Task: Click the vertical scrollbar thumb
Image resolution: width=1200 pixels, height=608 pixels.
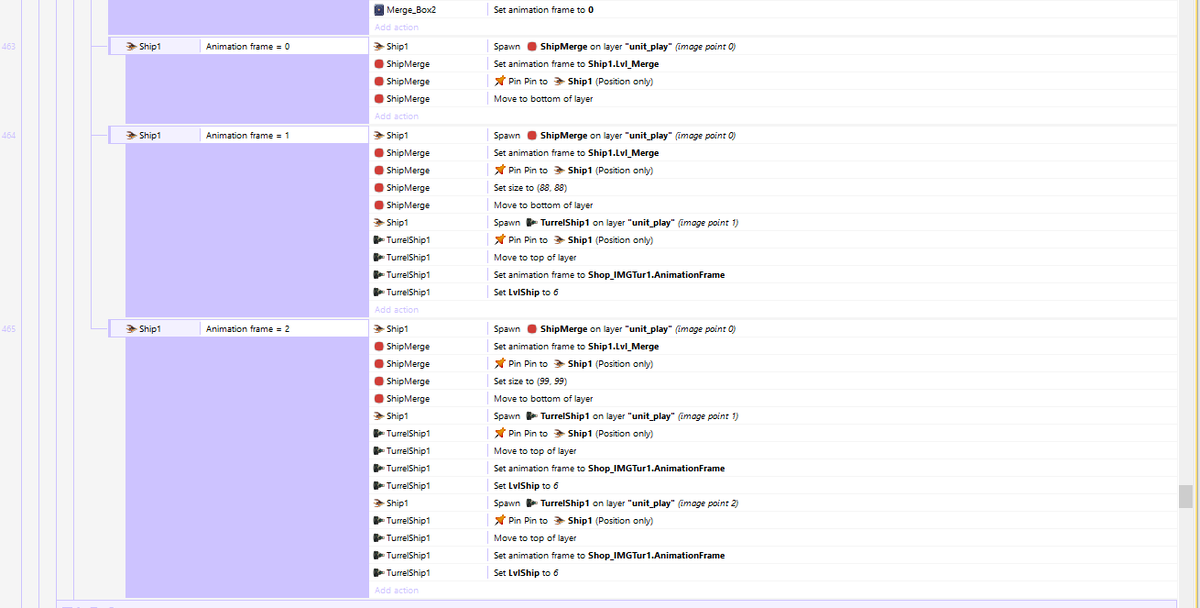Action: coord(1186,496)
